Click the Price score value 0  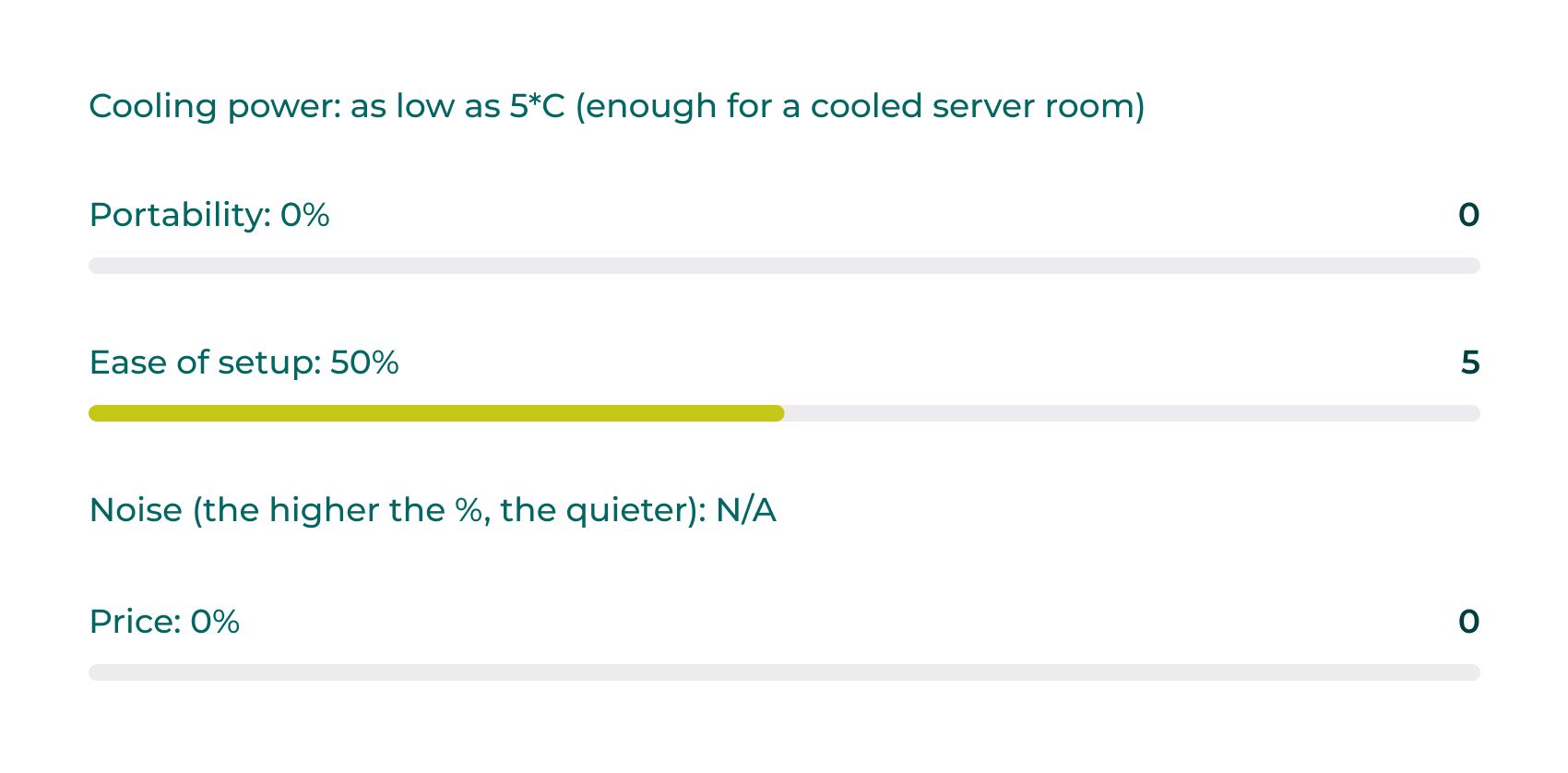click(x=1468, y=622)
